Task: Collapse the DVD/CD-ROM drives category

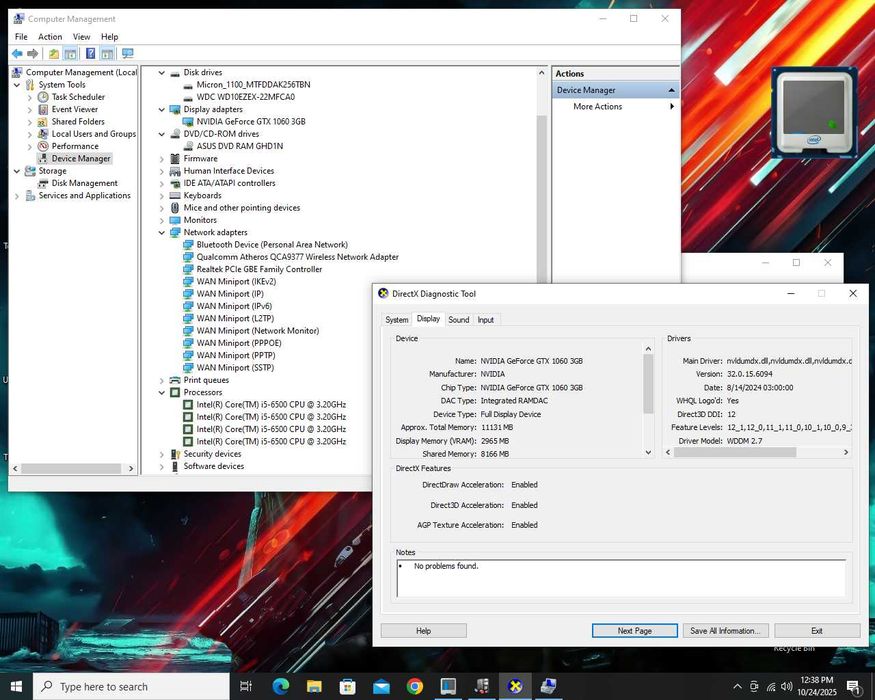Action: tap(161, 134)
